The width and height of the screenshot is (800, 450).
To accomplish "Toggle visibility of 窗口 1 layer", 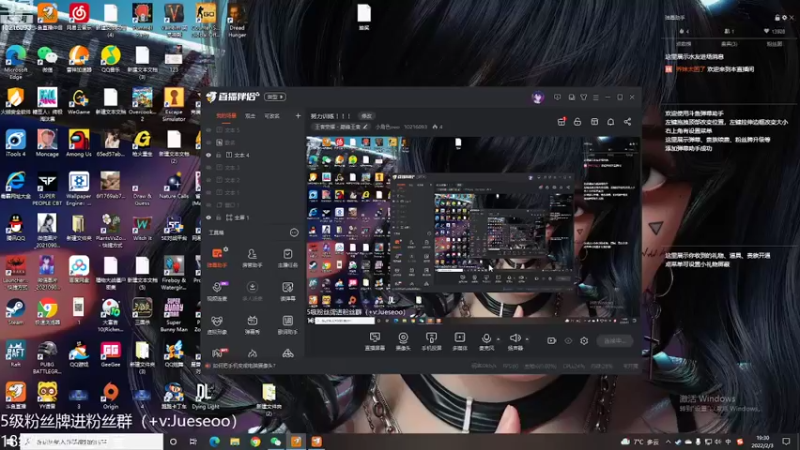I will pos(208,205).
